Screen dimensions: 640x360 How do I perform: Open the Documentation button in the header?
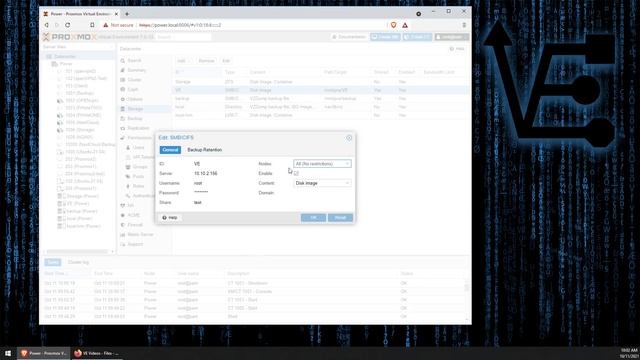click(349, 37)
